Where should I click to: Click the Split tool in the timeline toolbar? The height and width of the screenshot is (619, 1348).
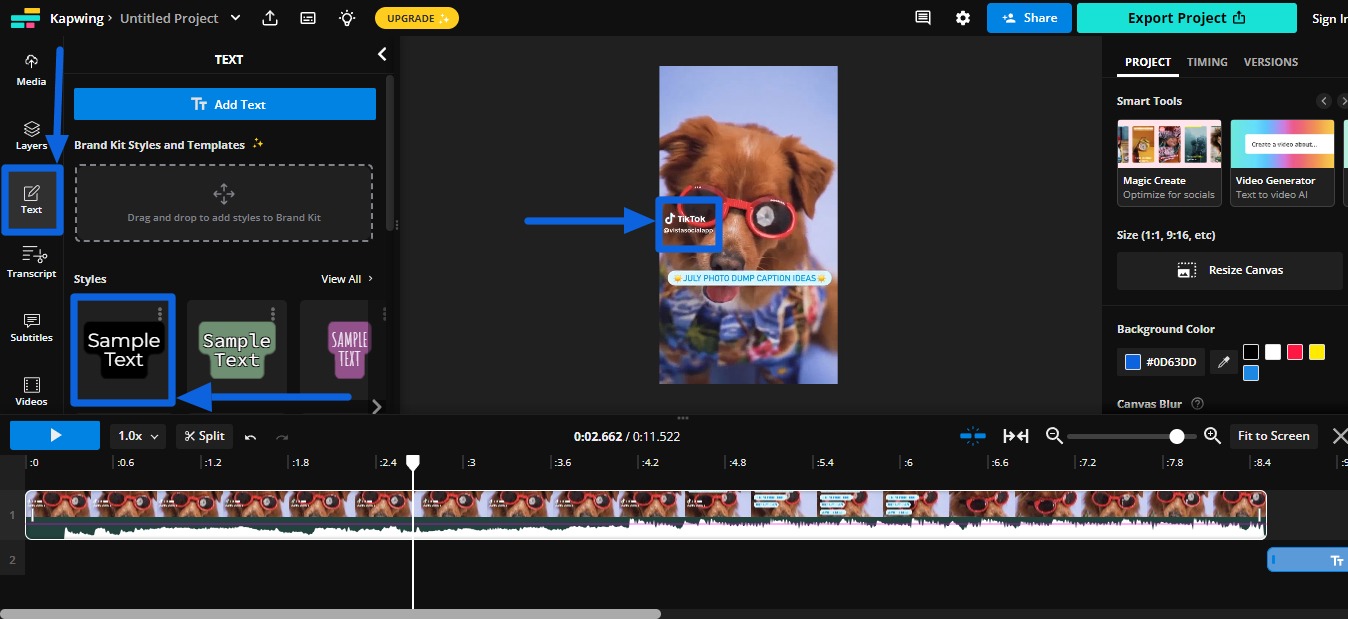pyautogui.click(x=204, y=435)
